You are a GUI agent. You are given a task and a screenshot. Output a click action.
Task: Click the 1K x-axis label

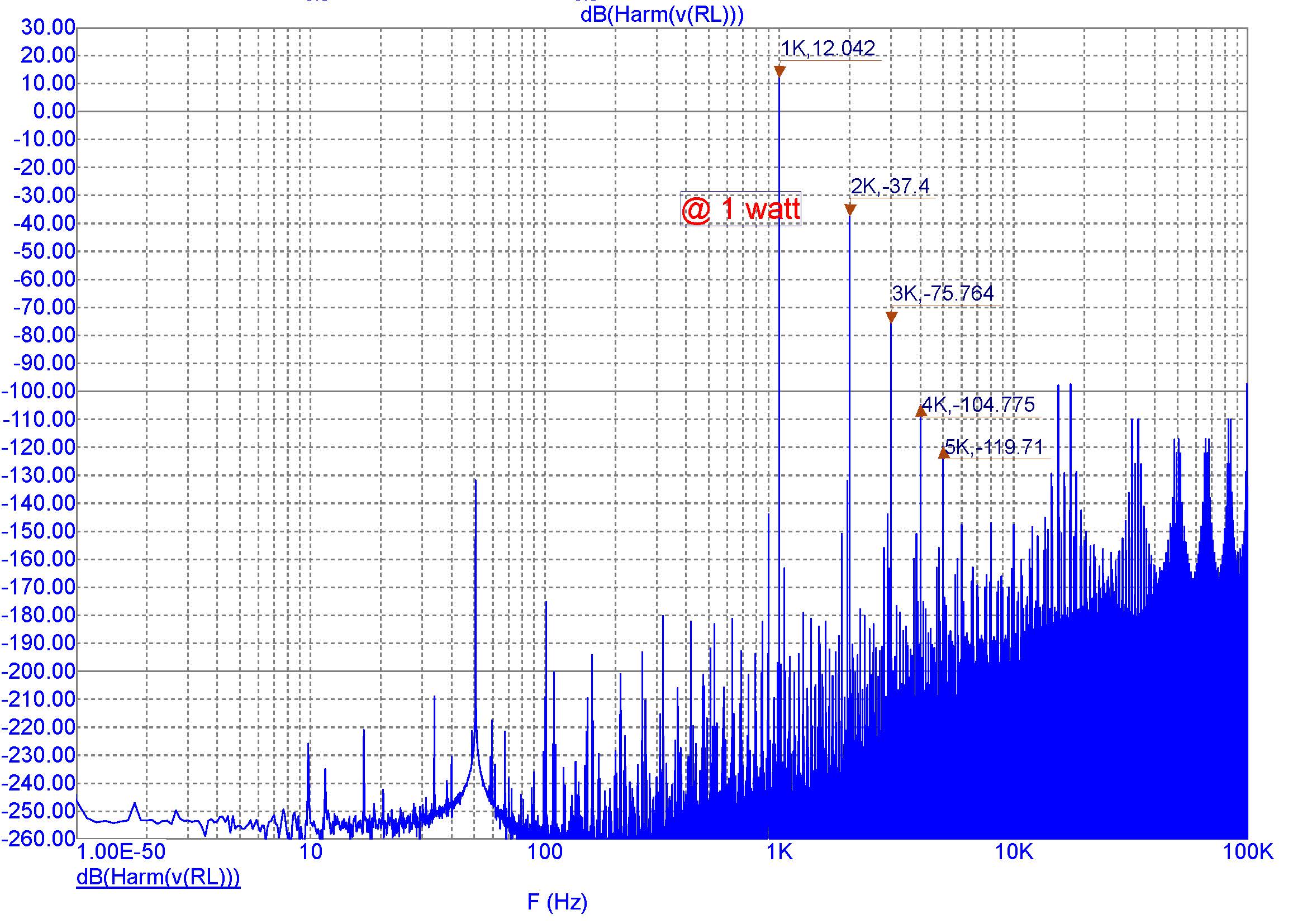[x=780, y=852]
